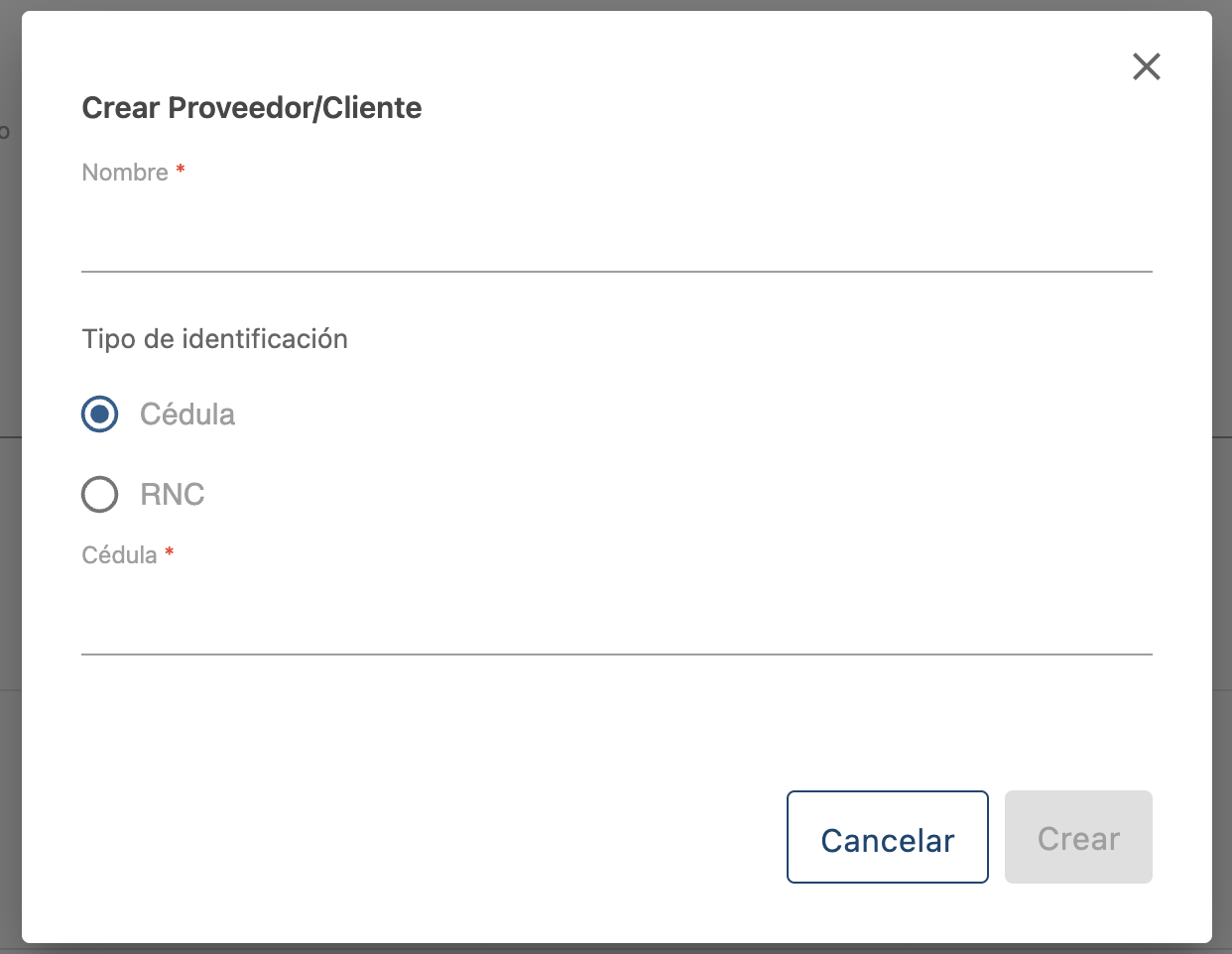Close the dialog with the X icon
1232x954 pixels.
pyautogui.click(x=1146, y=67)
